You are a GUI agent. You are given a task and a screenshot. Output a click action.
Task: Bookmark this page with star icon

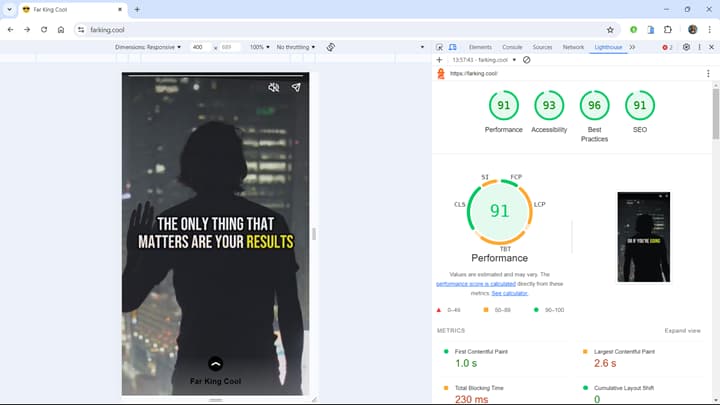pos(610,30)
